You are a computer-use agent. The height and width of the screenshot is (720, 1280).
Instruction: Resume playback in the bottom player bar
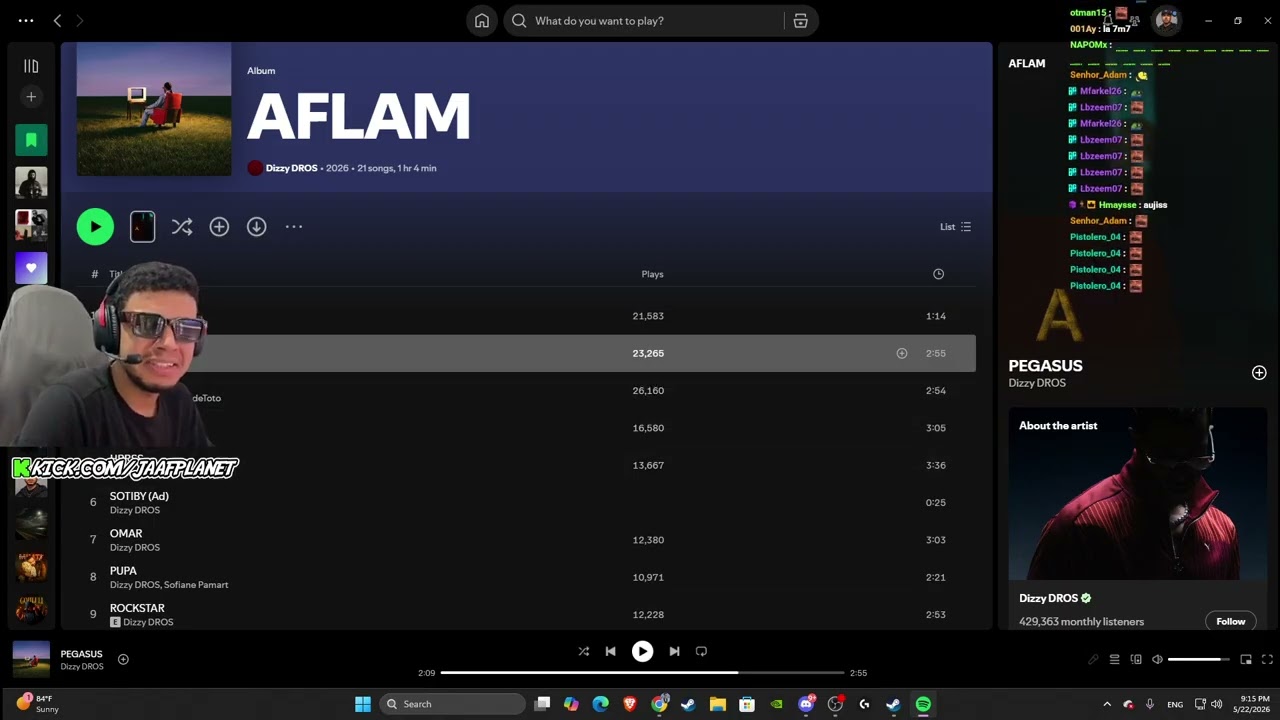642,651
